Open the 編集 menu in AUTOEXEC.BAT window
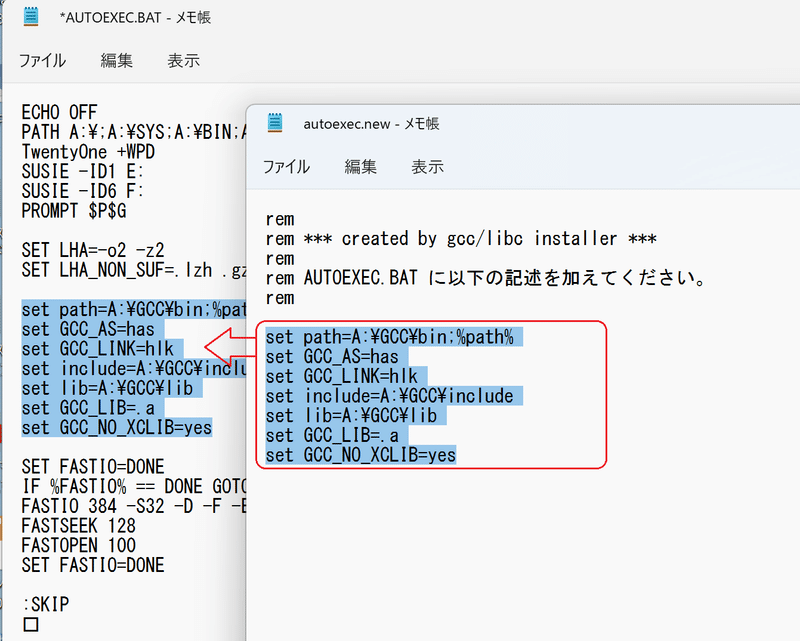This screenshot has width=800, height=641. [x=116, y=61]
